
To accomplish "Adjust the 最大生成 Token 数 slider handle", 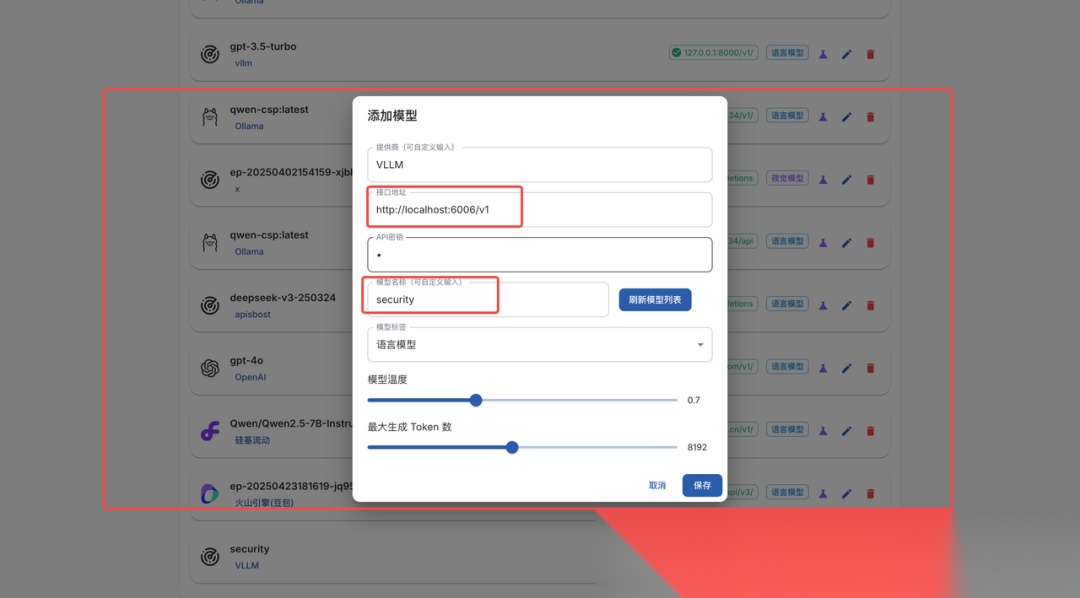I will pos(512,447).
